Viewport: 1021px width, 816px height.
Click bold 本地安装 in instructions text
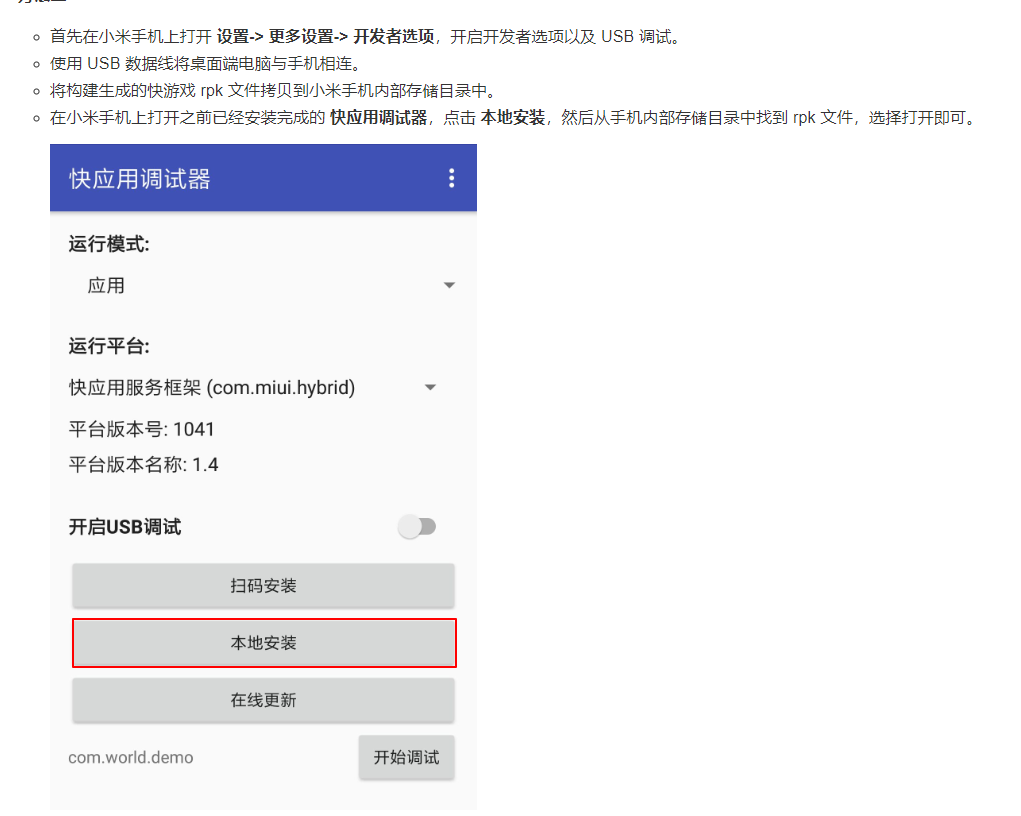tap(512, 118)
